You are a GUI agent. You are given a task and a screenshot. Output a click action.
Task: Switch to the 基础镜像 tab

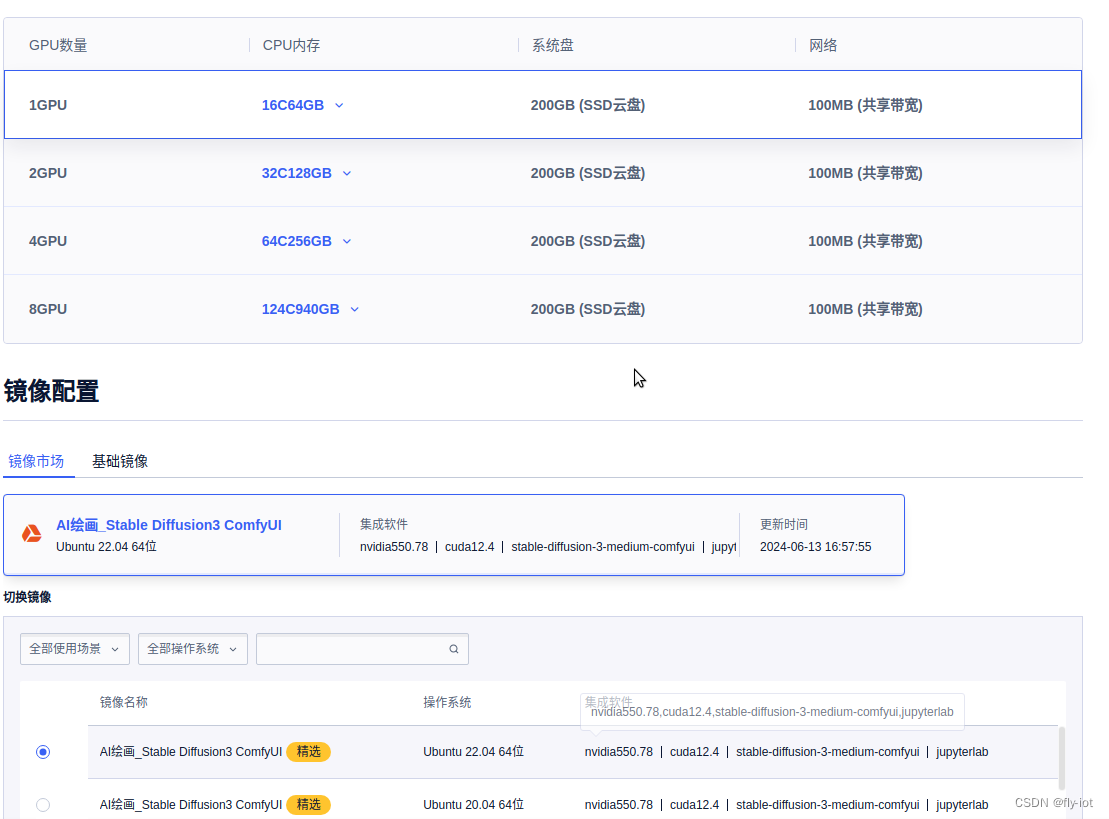(x=120, y=462)
